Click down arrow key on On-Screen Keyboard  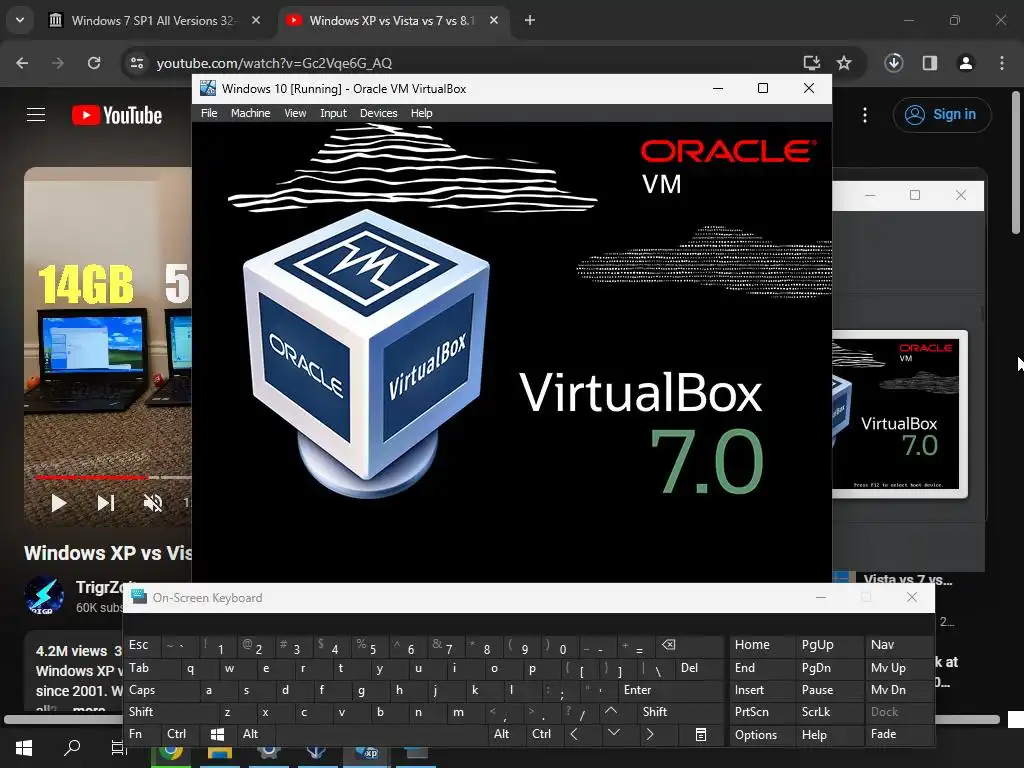click(614, 733)
